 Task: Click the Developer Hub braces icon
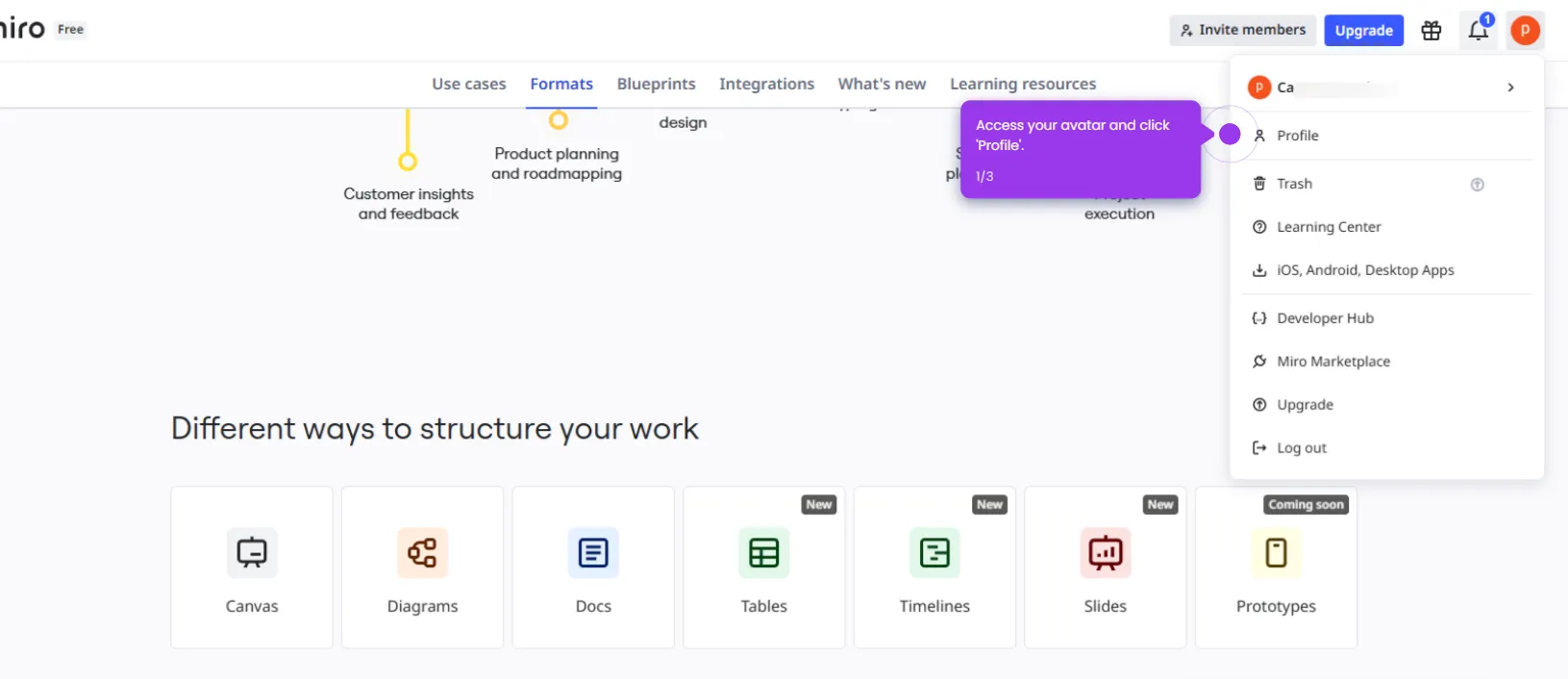point(1259,318)
